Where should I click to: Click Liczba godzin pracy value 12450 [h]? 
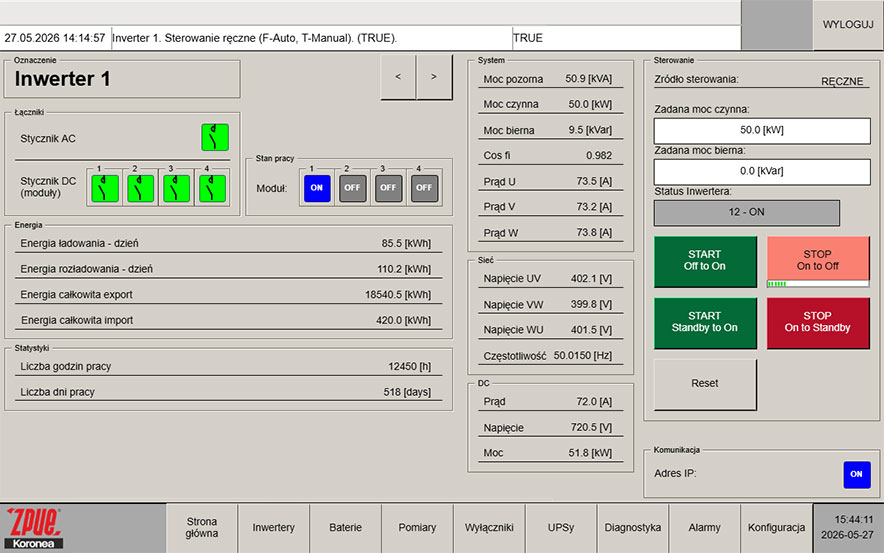[409, 366]
